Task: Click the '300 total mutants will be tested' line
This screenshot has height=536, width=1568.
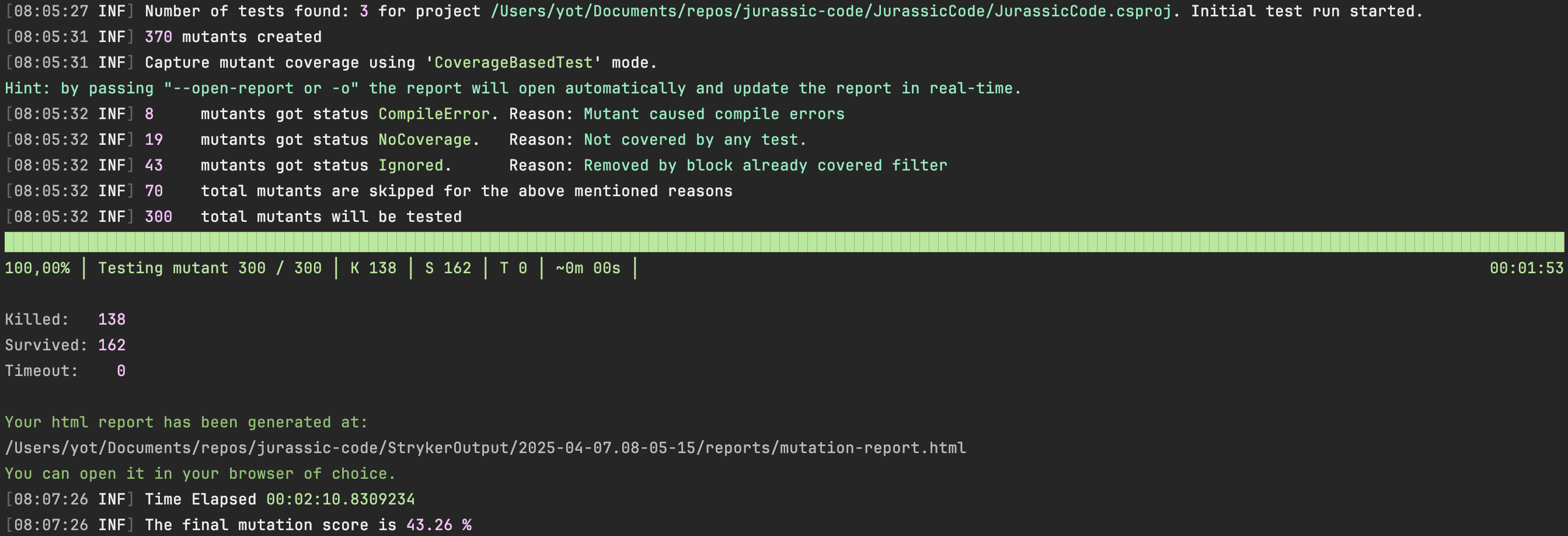Action: [303, 217]
